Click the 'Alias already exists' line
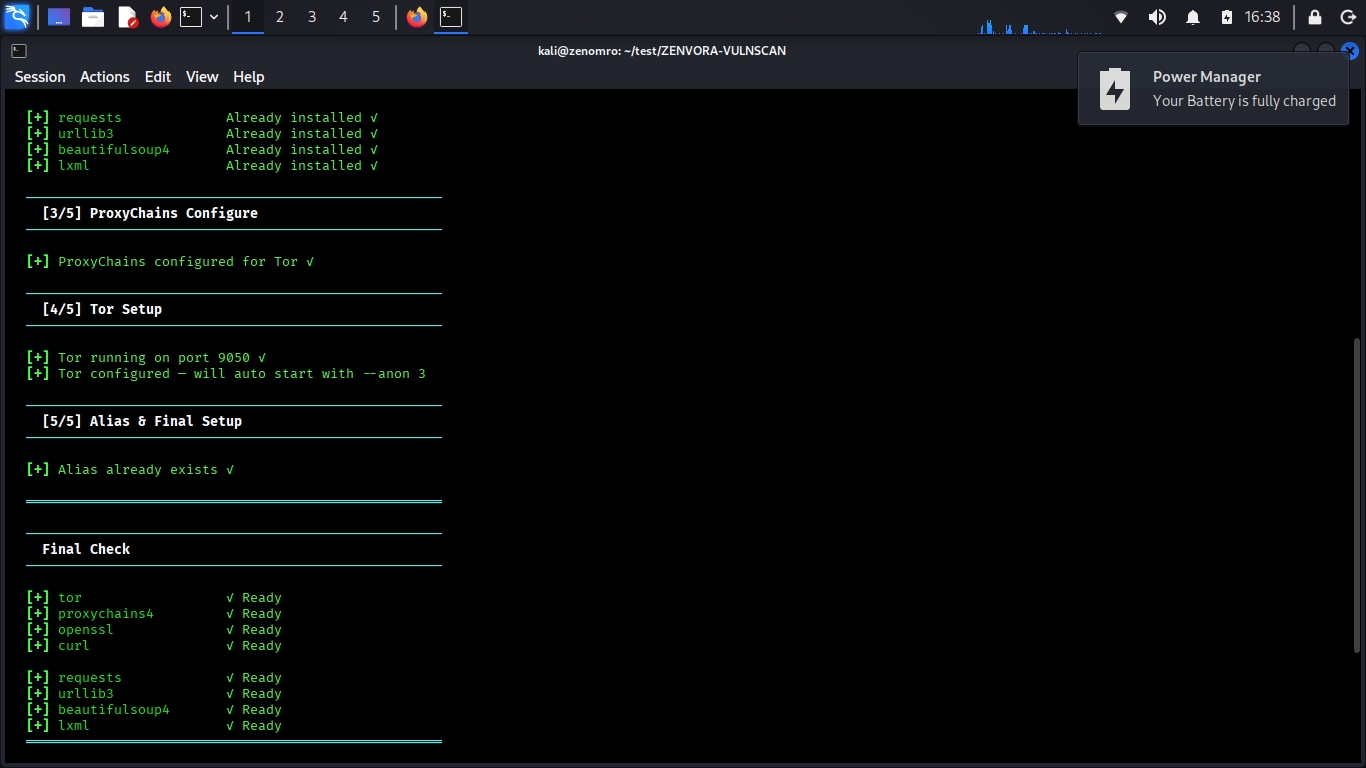1366x768 pixels. tap(130, 469)
